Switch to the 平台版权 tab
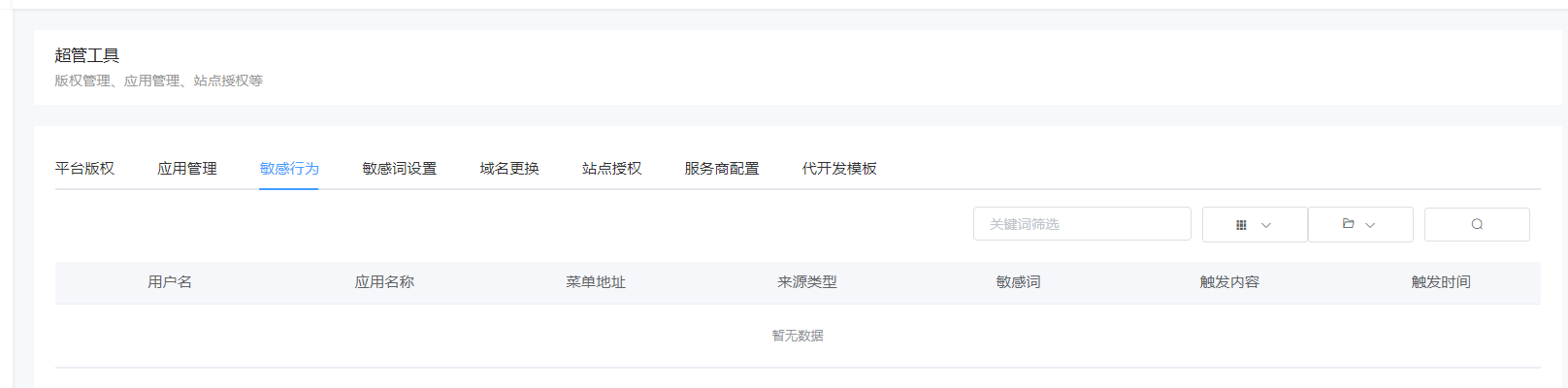The width and height of the screenshot is (1568, 388). (84, 169)
